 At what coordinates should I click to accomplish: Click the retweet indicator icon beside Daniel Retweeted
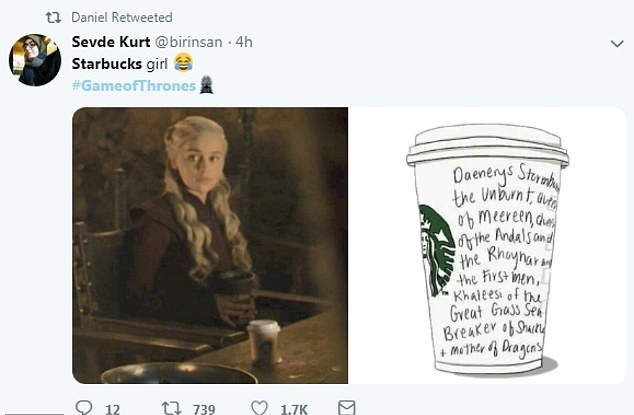pyautogui.click(x=54, y=18)
